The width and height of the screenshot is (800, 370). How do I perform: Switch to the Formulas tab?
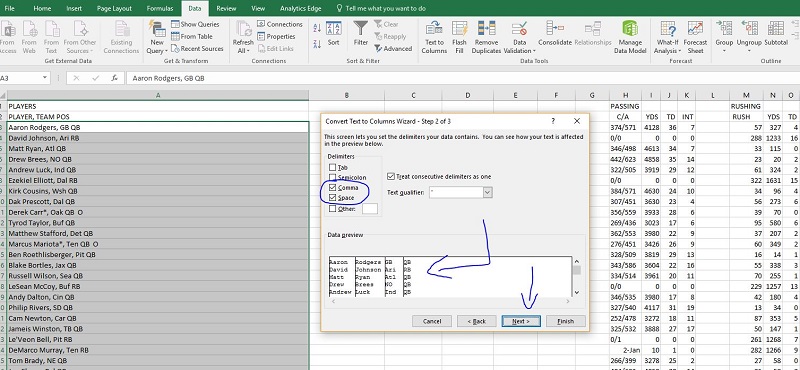point(160,8)
